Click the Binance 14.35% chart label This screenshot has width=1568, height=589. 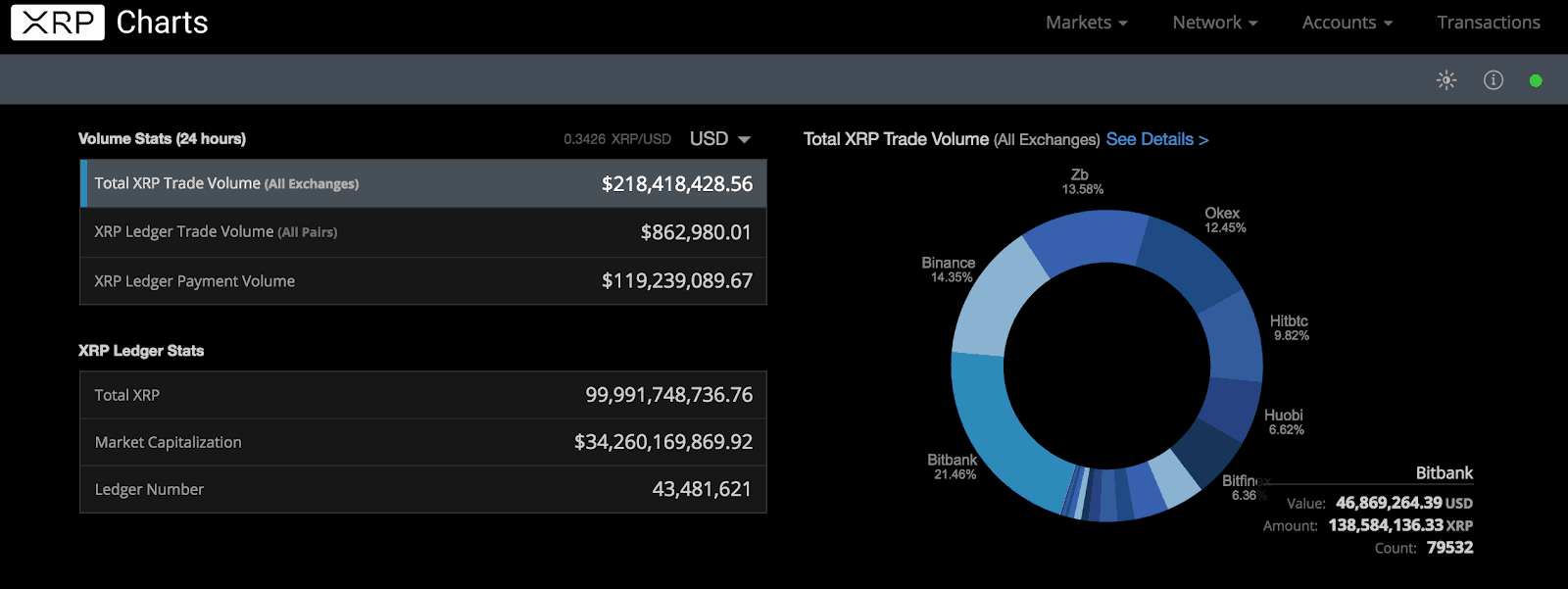pyautogui.click(x=949, y=270)
